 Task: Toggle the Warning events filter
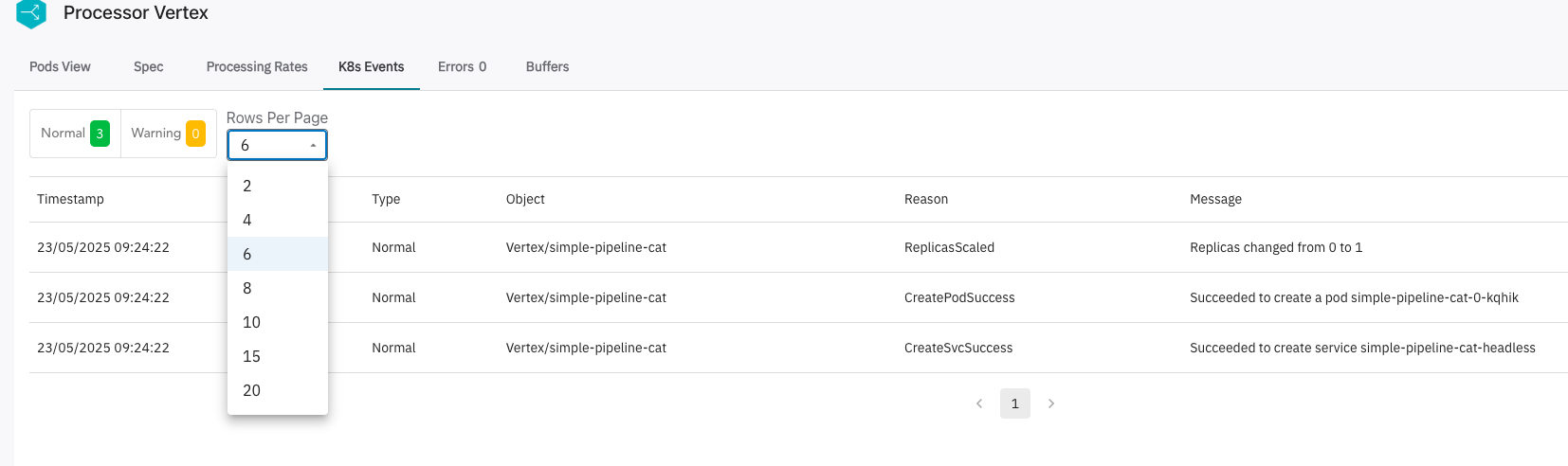point(169,134)
